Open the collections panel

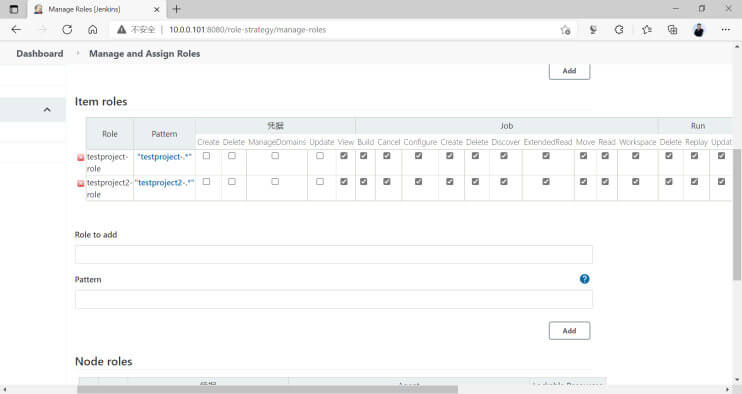[672, 30]
